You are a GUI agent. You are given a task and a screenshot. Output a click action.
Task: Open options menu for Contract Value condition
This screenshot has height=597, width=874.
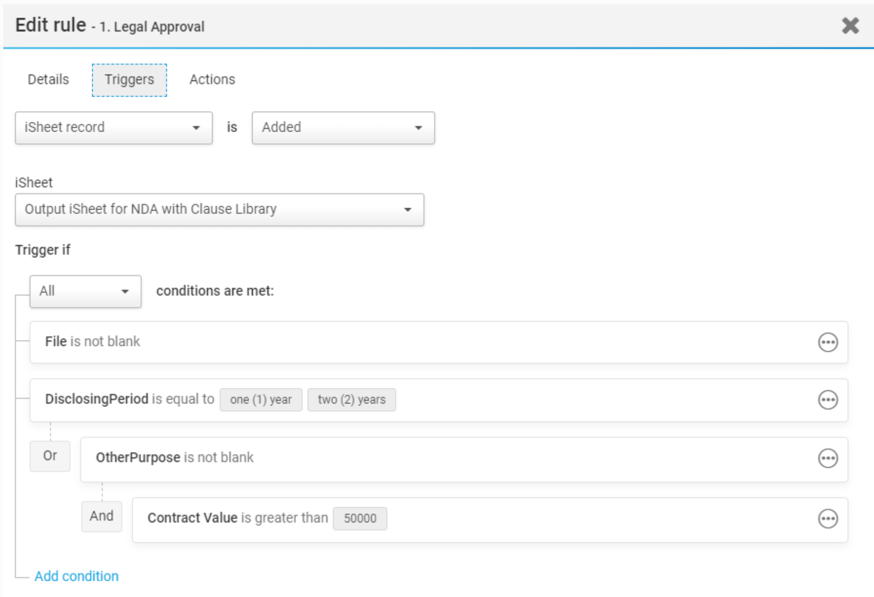[x=828, y=518]
